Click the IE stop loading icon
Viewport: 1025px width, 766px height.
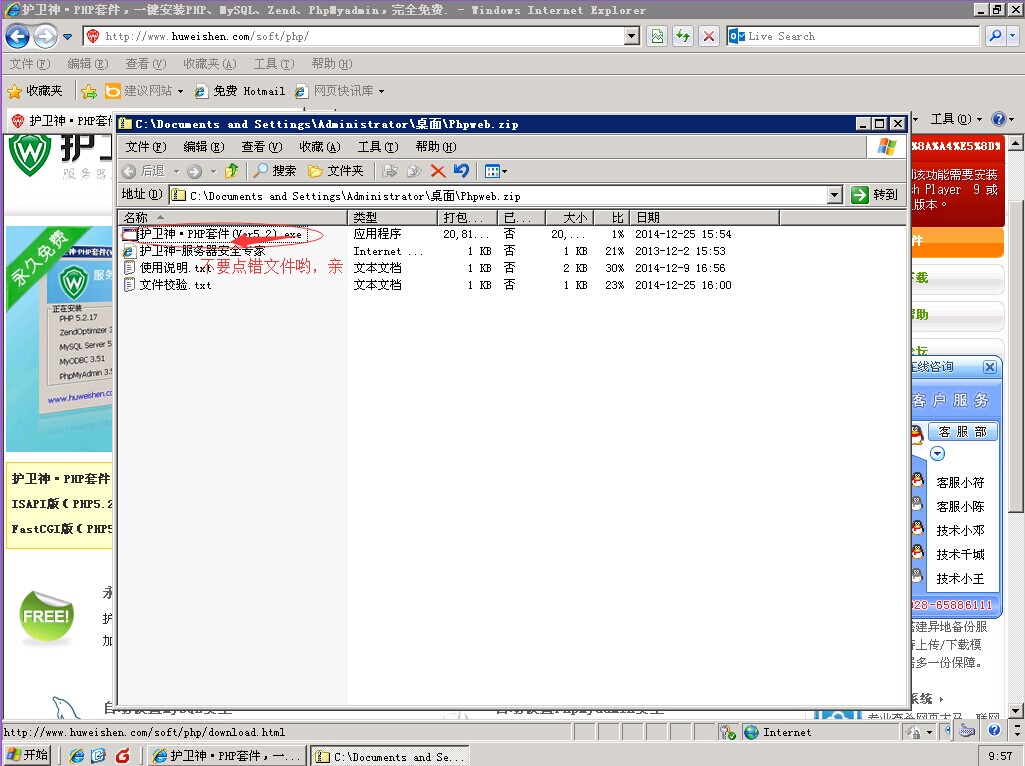708,37
